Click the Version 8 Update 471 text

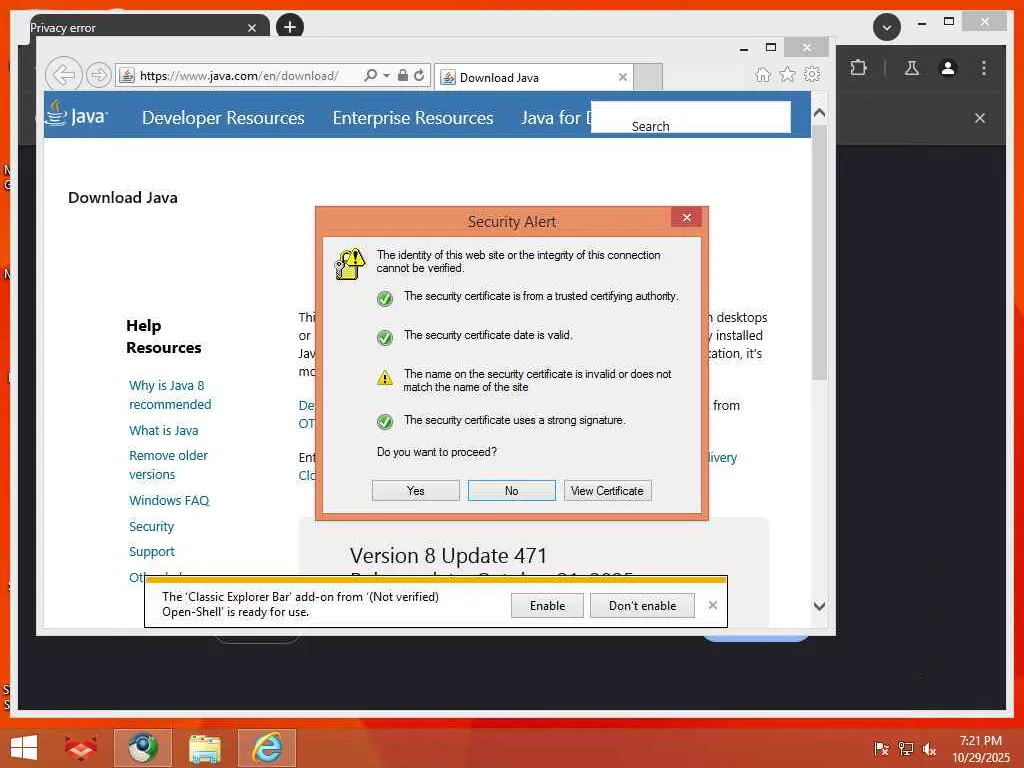pyautogui.click(x=448, y=556)
